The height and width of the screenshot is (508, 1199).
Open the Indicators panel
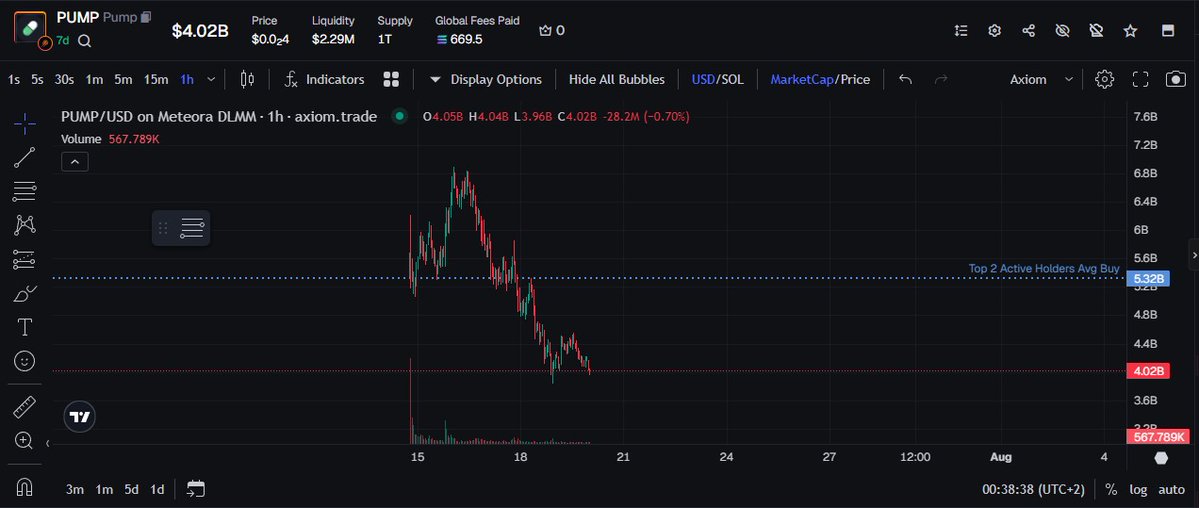pos(324,79)
